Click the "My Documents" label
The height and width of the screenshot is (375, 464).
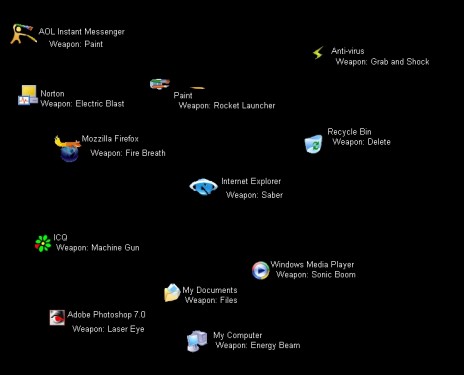(210, 290)
